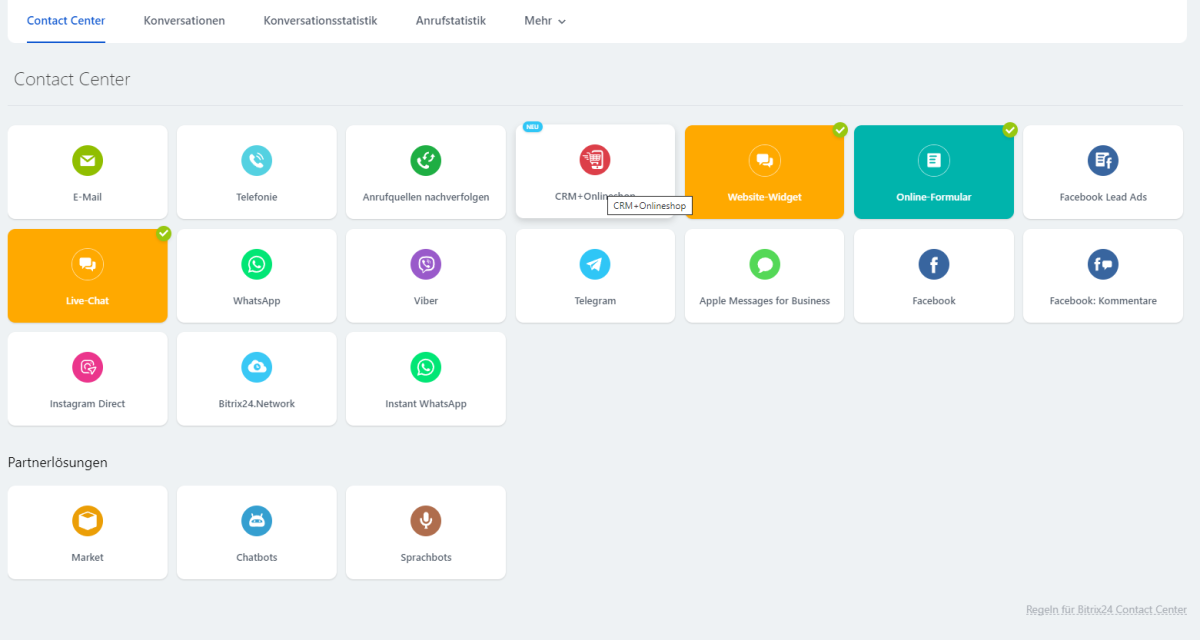
Task: Click the Bitrix24.Network label
Action: coord(257,404)
